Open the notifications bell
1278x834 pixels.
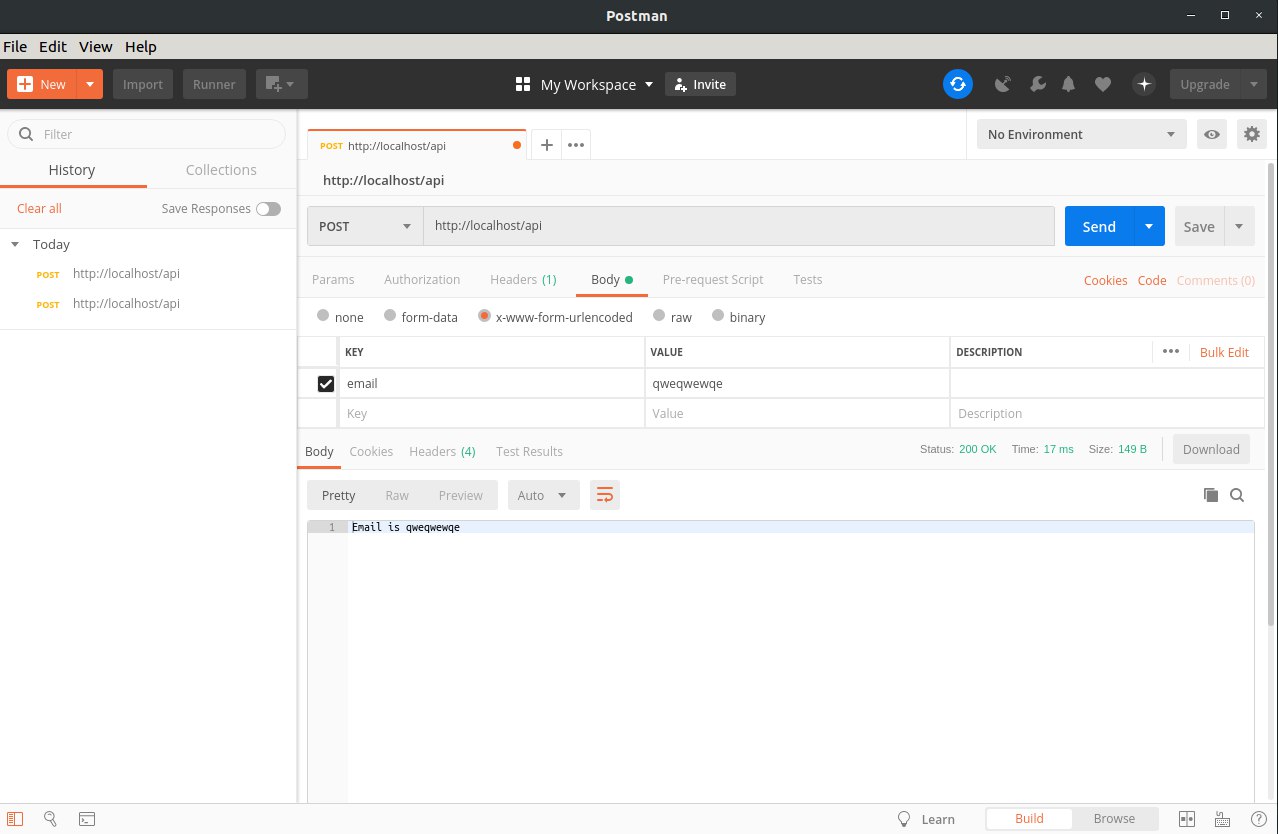click(x=1069, y=85)
